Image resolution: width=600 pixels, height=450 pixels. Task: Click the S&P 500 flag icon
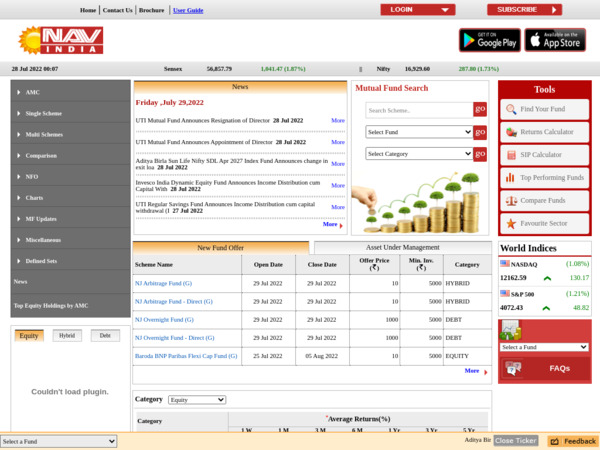tap(505, 293)
